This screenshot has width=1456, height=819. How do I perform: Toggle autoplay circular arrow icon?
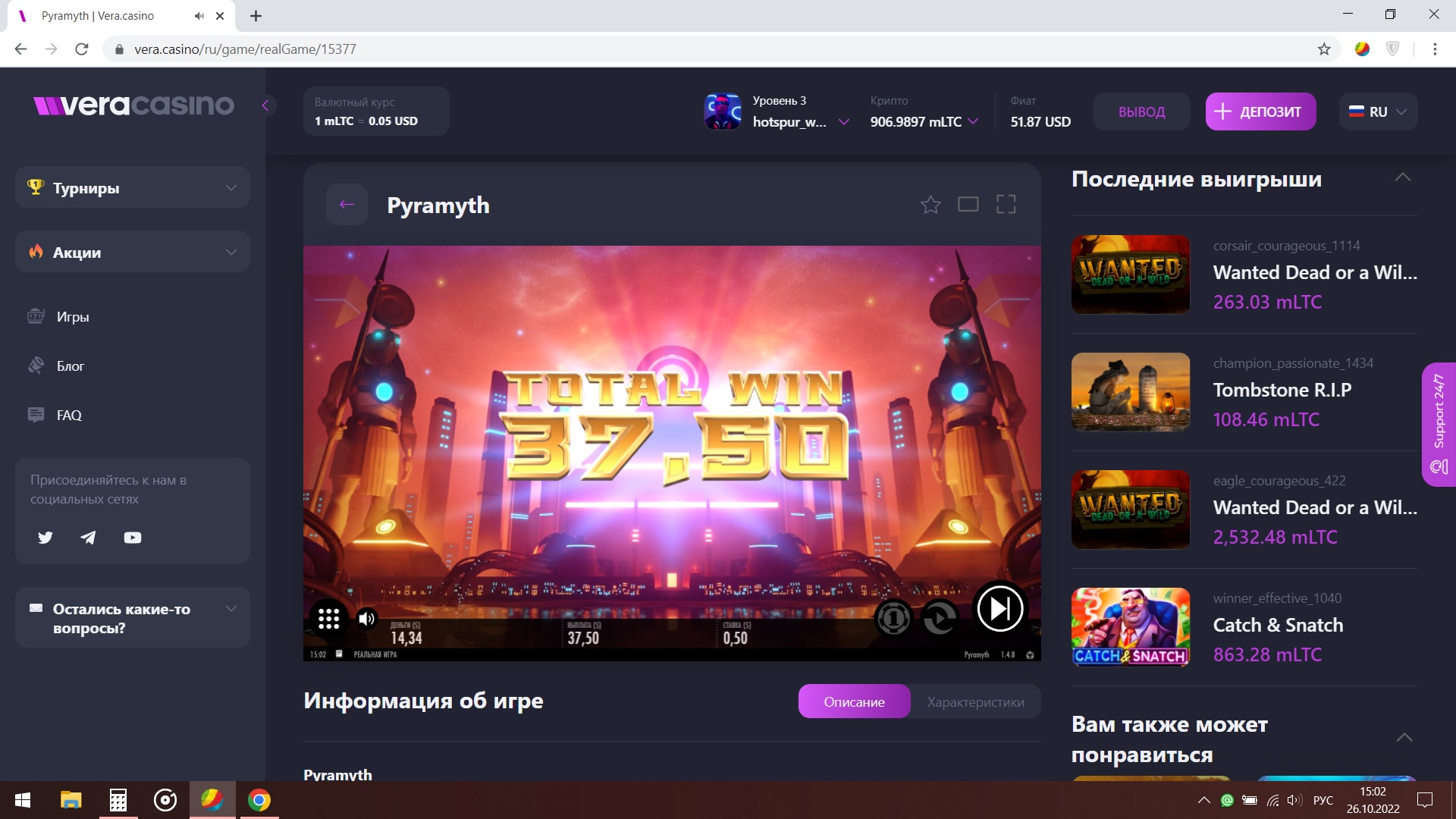(x=940, y=619)
